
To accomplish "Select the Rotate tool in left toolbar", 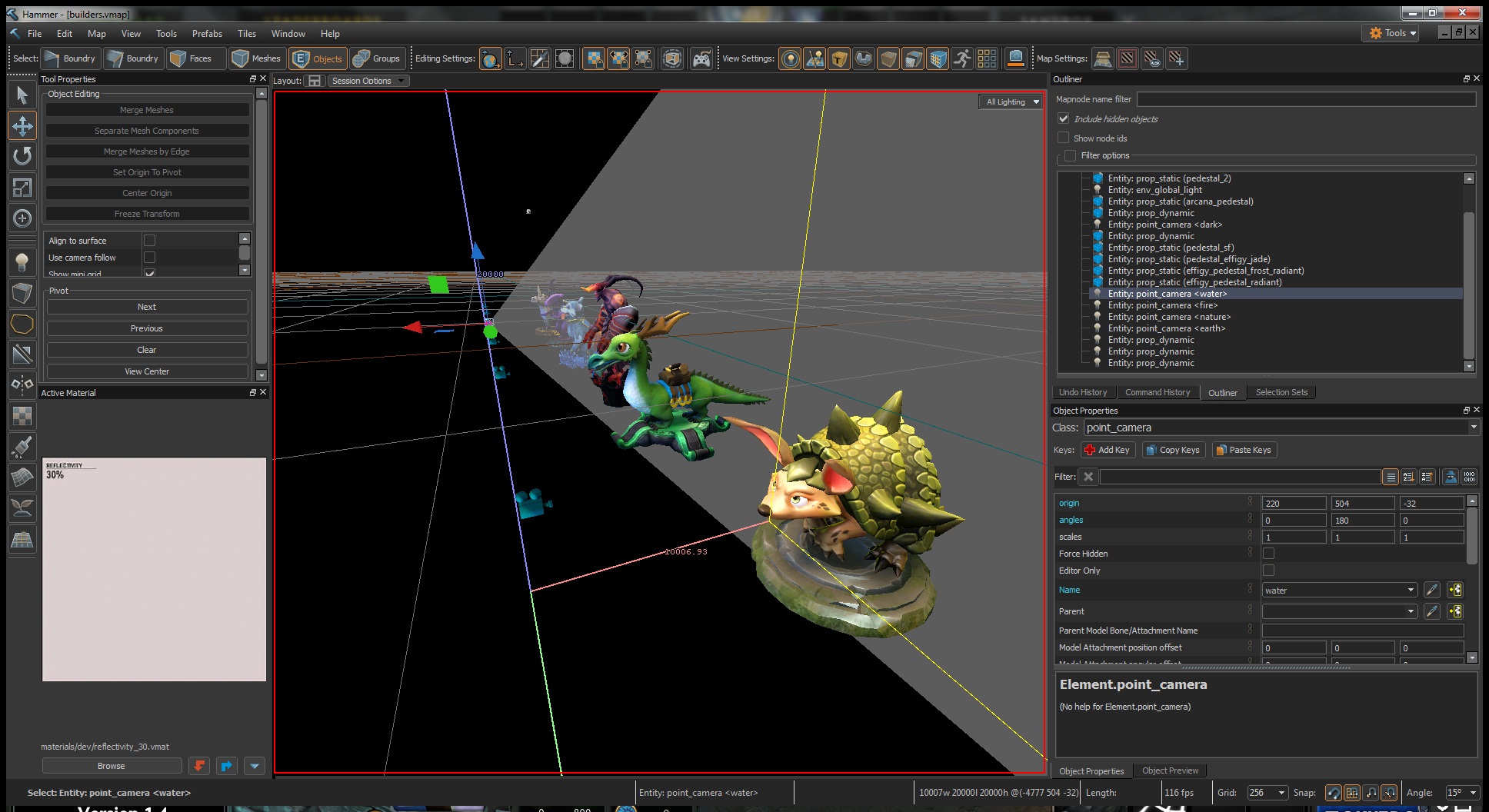I will tap(22, 156).
